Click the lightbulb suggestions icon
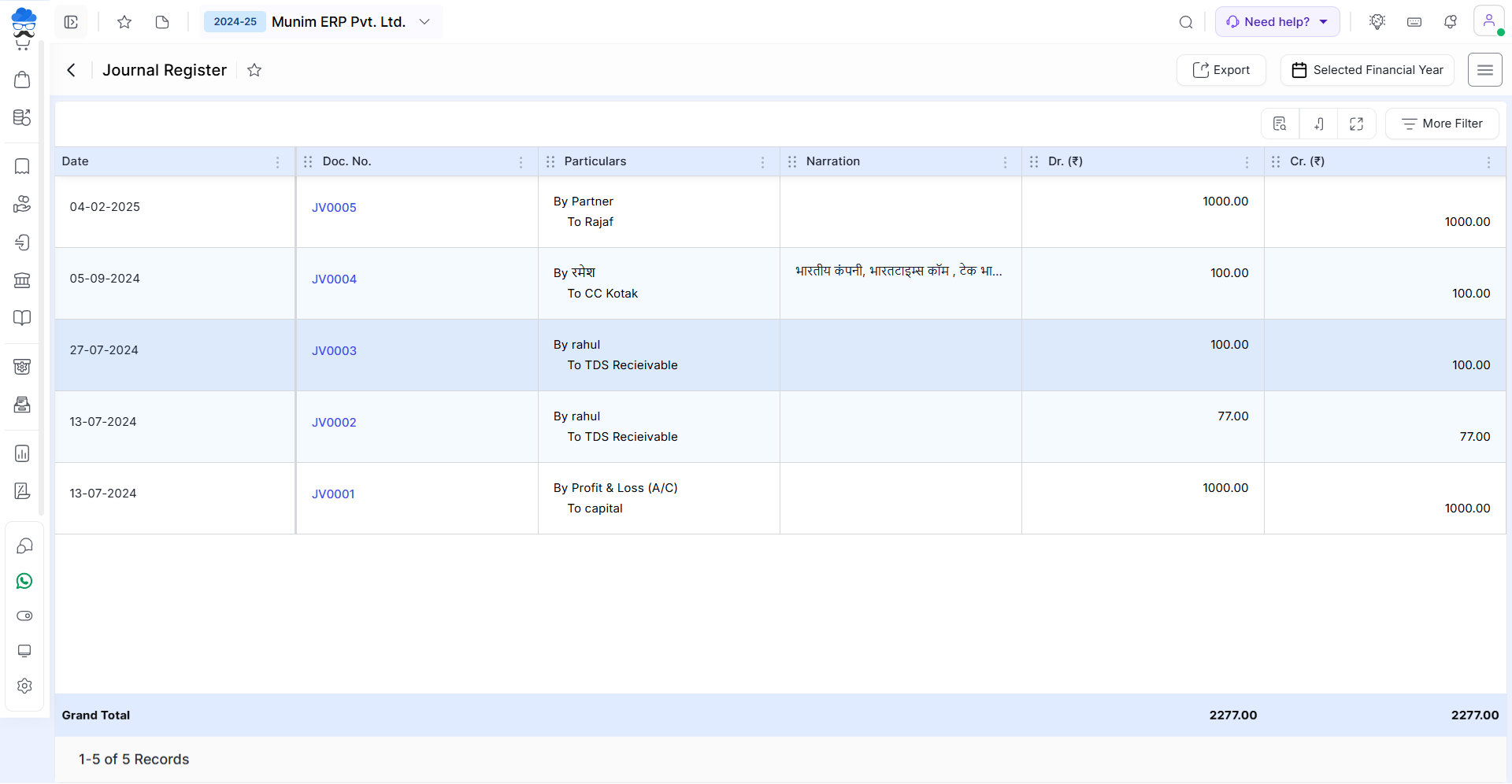The height and width of the screenshot is (784, 1512). coord(1377,22)
